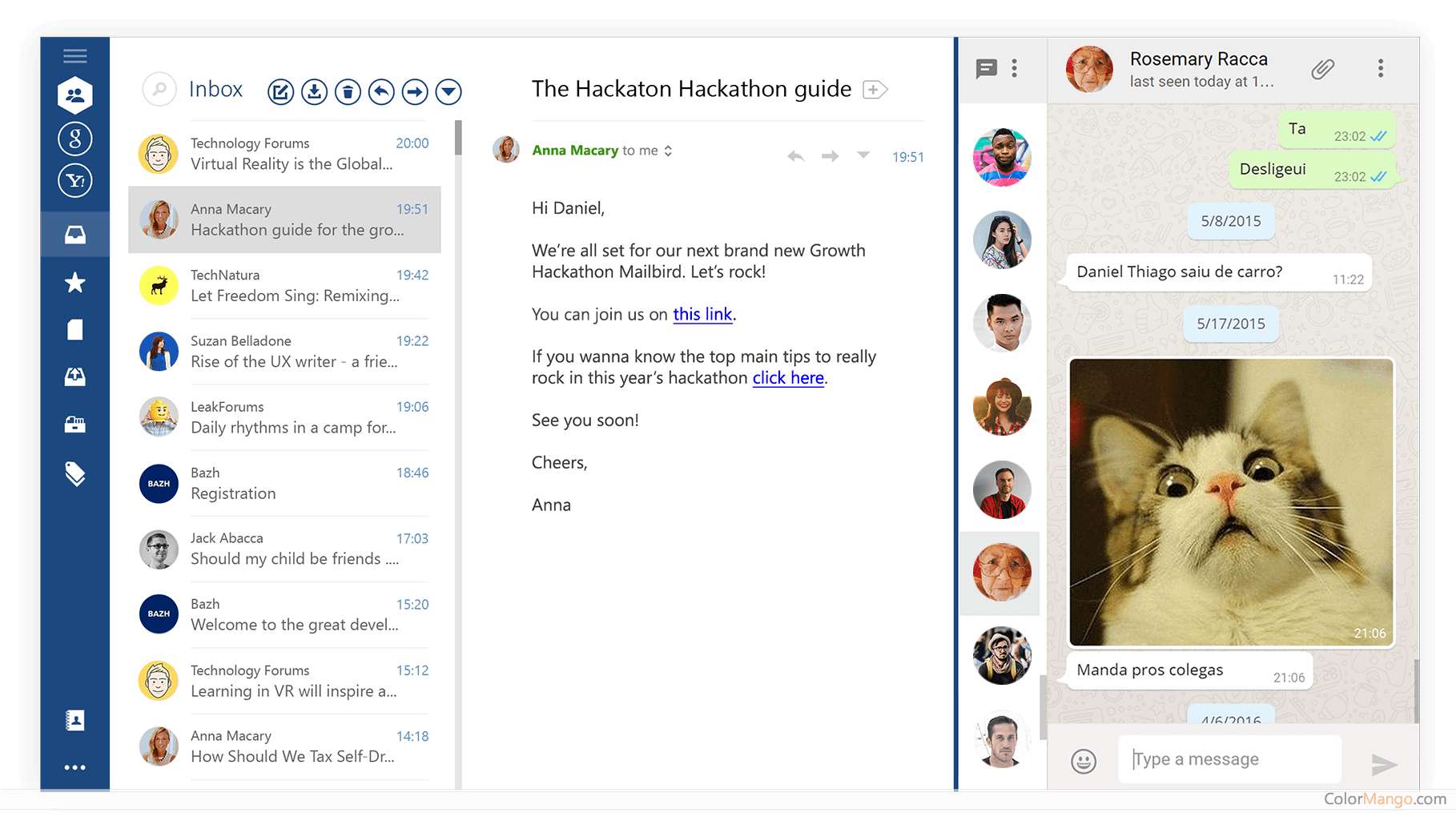The height and width of the screenshot is (833, 1456).
Task: Open the Google account in sidebar
Action: click(x=75, y=139)
